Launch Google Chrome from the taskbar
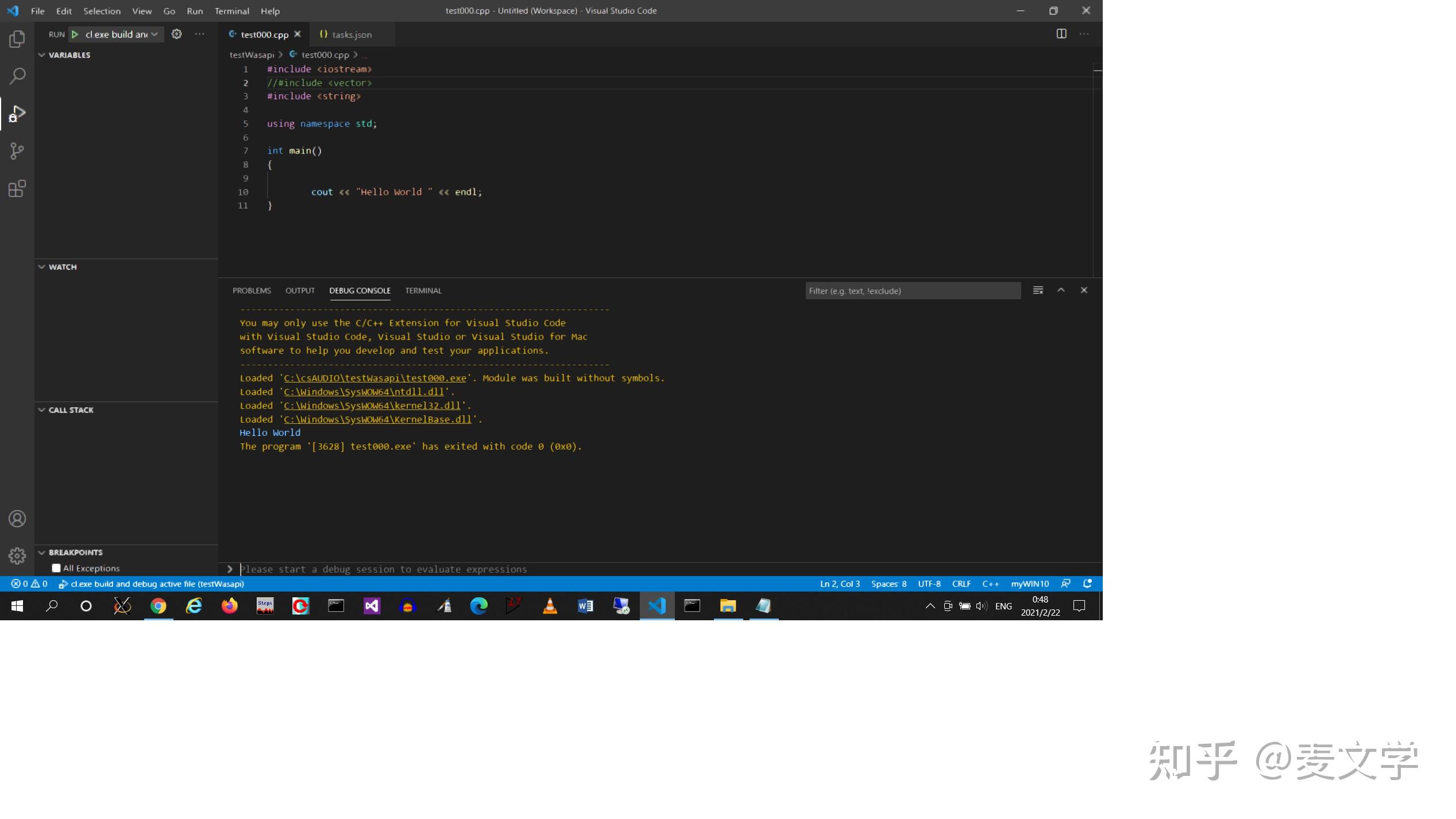This screenshot has height=819, width=1456. click(x=159, y=606)
